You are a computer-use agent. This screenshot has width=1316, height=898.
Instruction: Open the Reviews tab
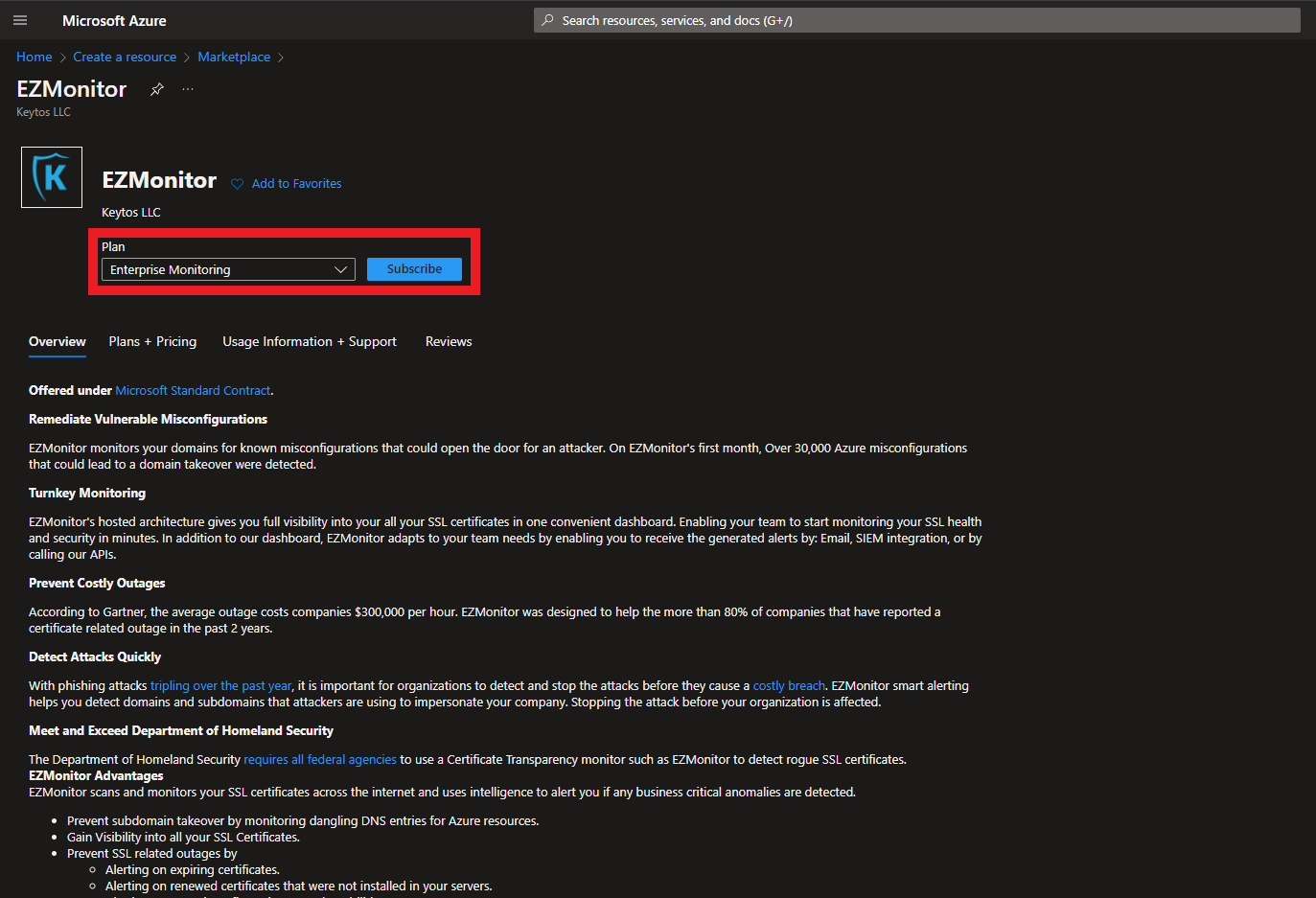(x=449, y=341)
